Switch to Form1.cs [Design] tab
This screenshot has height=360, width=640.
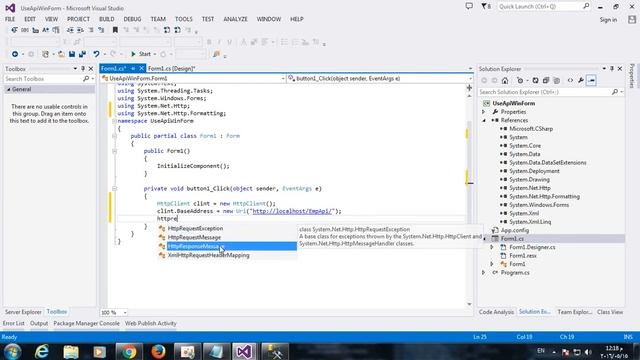pyautogui.click(x=171, y=69)
